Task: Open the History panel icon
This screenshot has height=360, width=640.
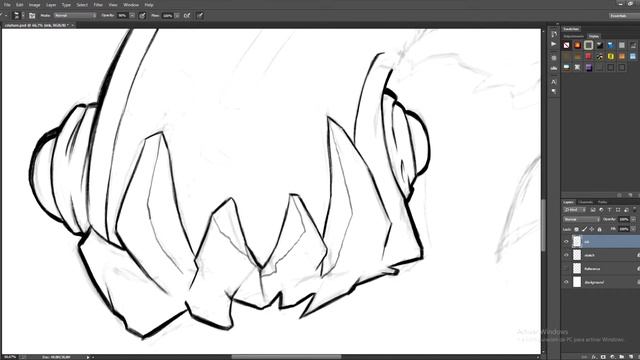Action: coord(553,34)
